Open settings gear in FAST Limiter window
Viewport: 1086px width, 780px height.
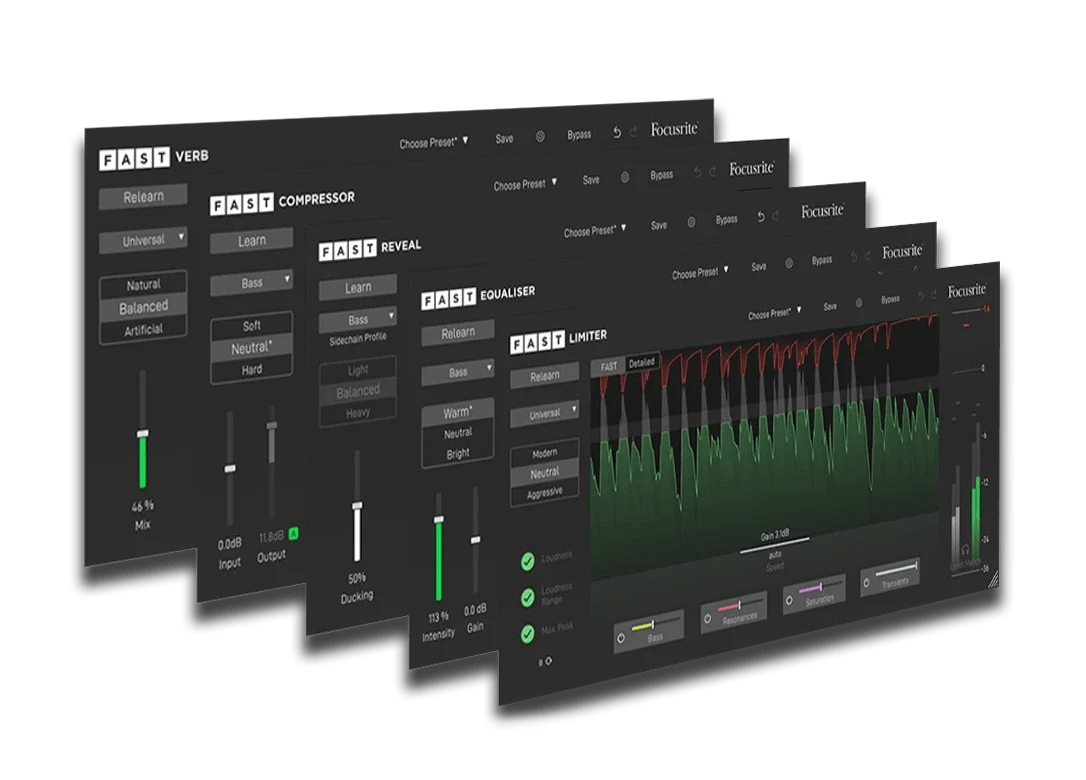click(859, 303)
